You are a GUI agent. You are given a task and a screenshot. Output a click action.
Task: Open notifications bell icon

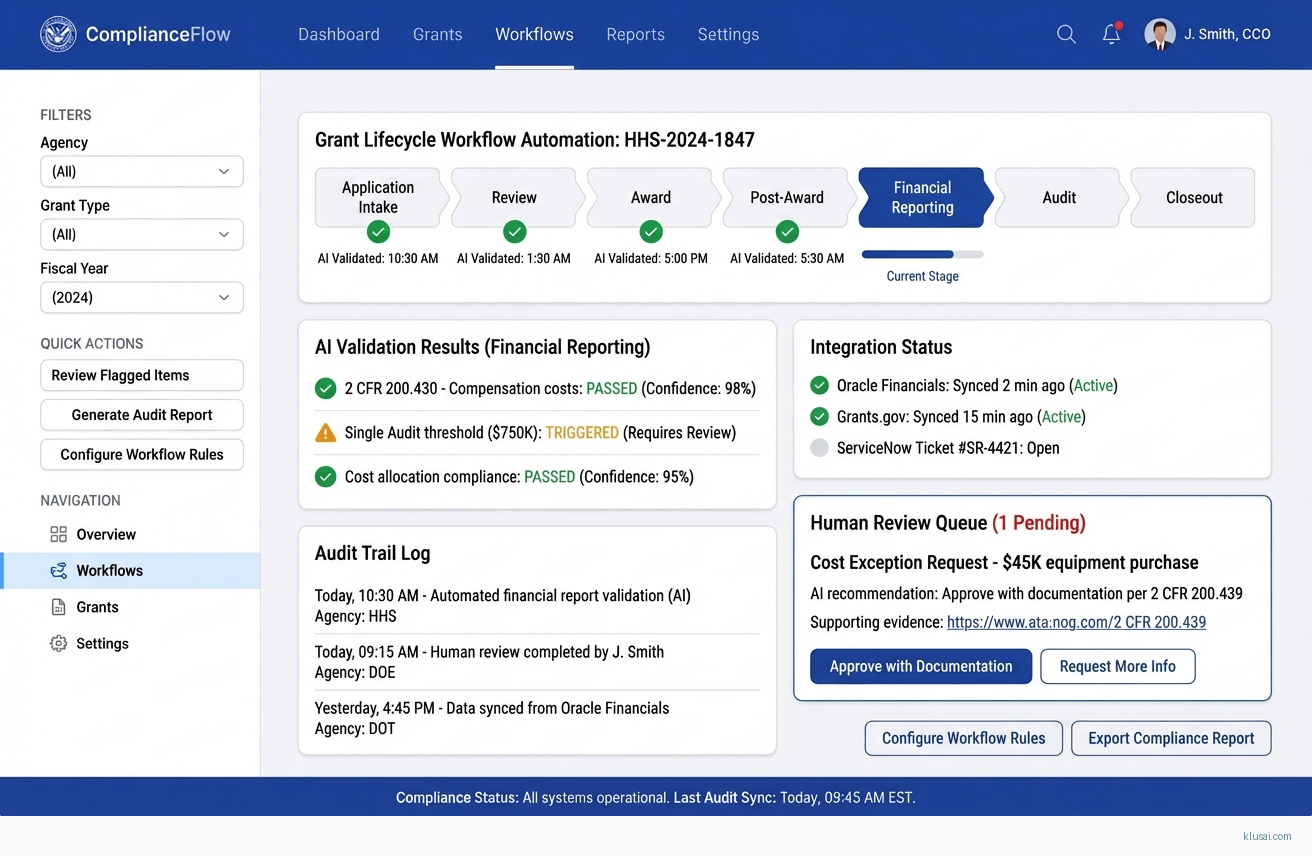click(1111, 34)
